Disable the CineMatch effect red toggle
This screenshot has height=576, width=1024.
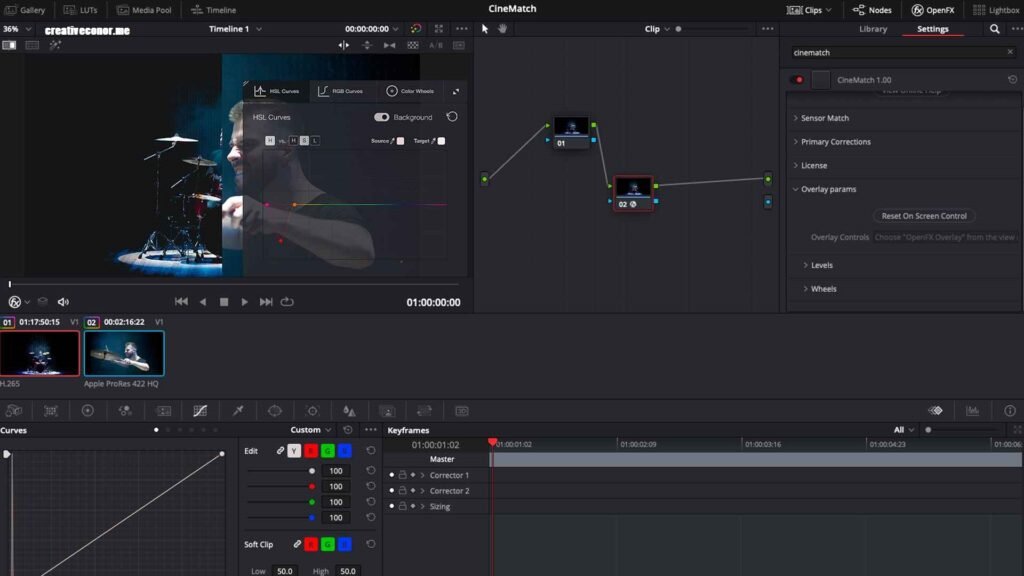point(797,80)
